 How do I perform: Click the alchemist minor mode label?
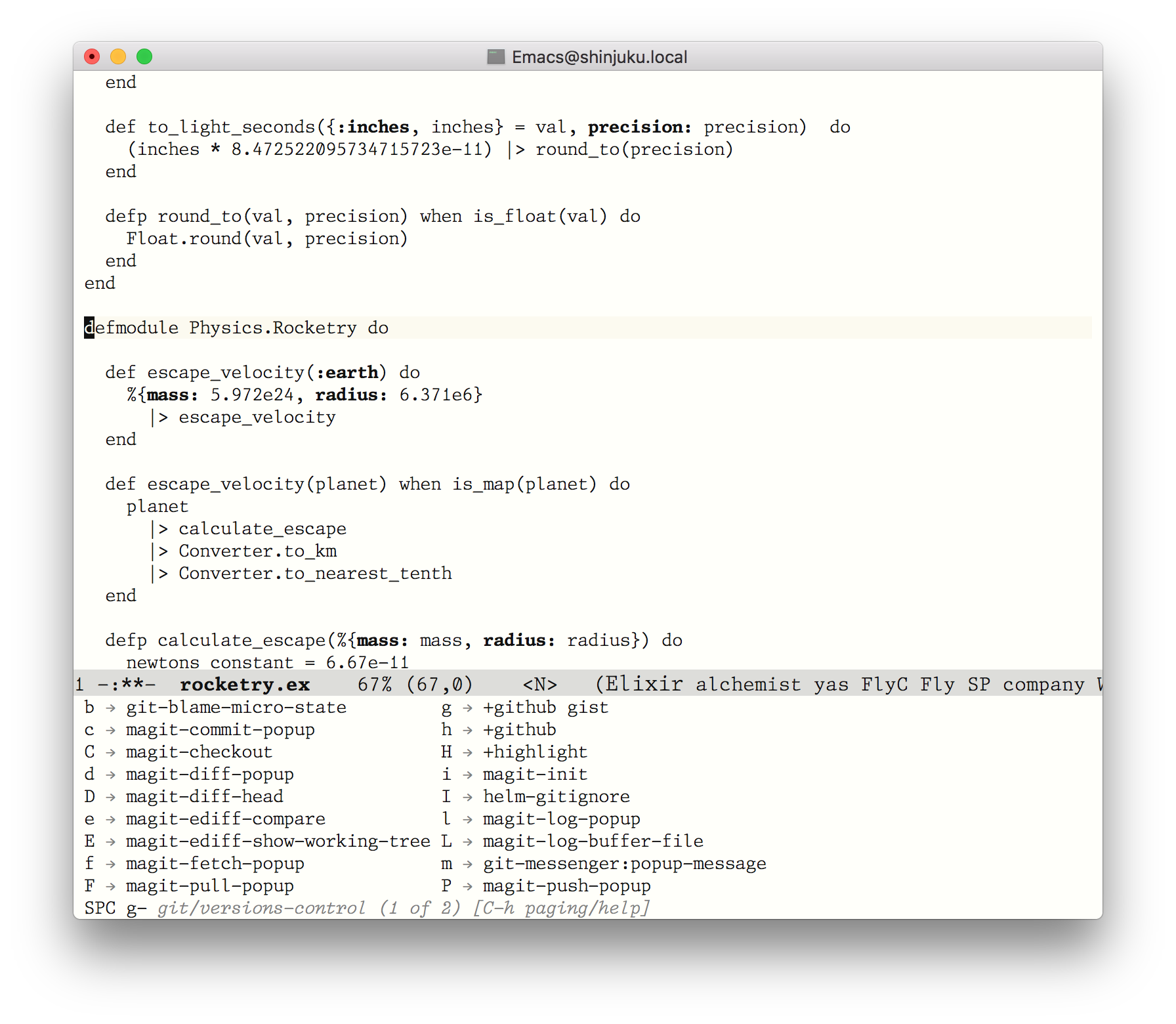(x=748, y=685)
